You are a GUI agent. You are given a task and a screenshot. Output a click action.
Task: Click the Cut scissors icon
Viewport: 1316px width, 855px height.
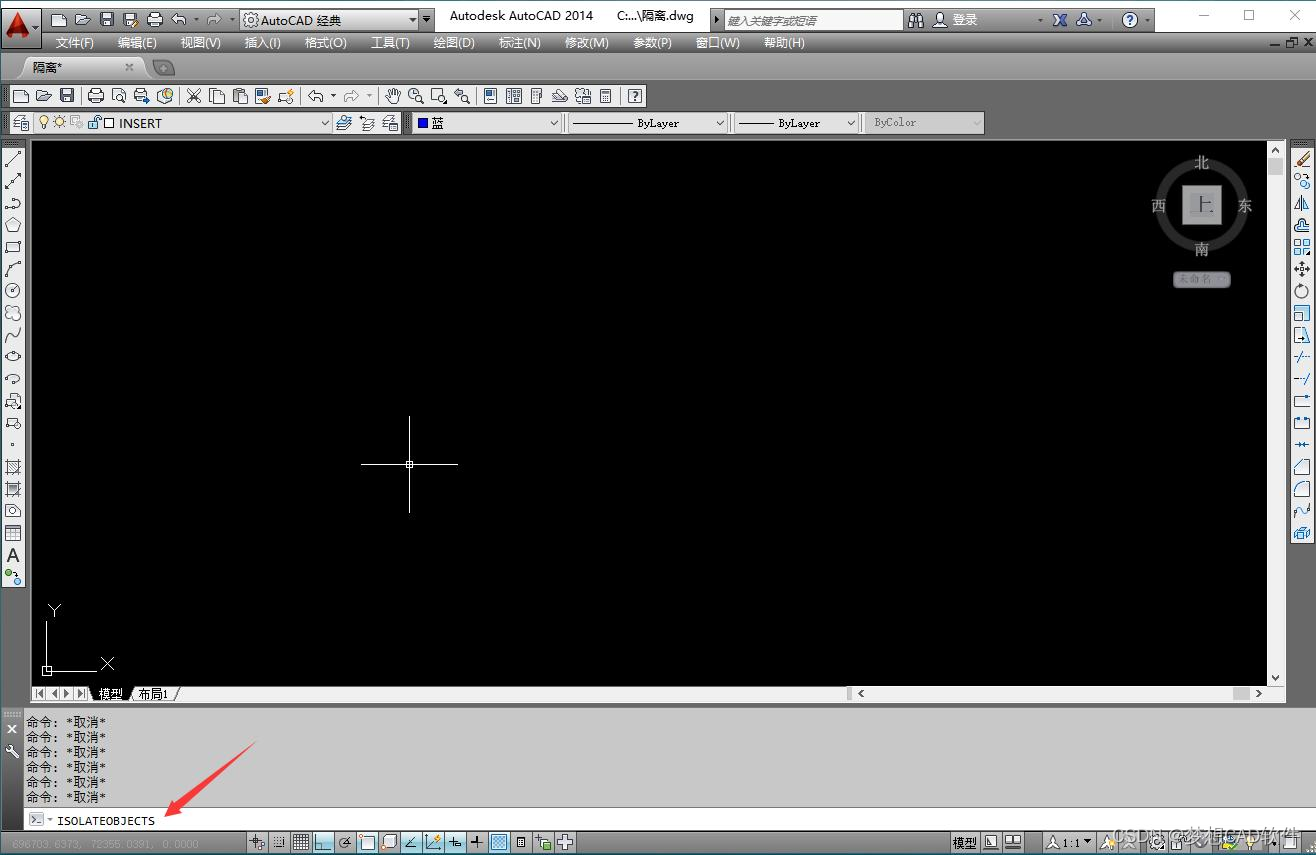[x=194, y=96]
